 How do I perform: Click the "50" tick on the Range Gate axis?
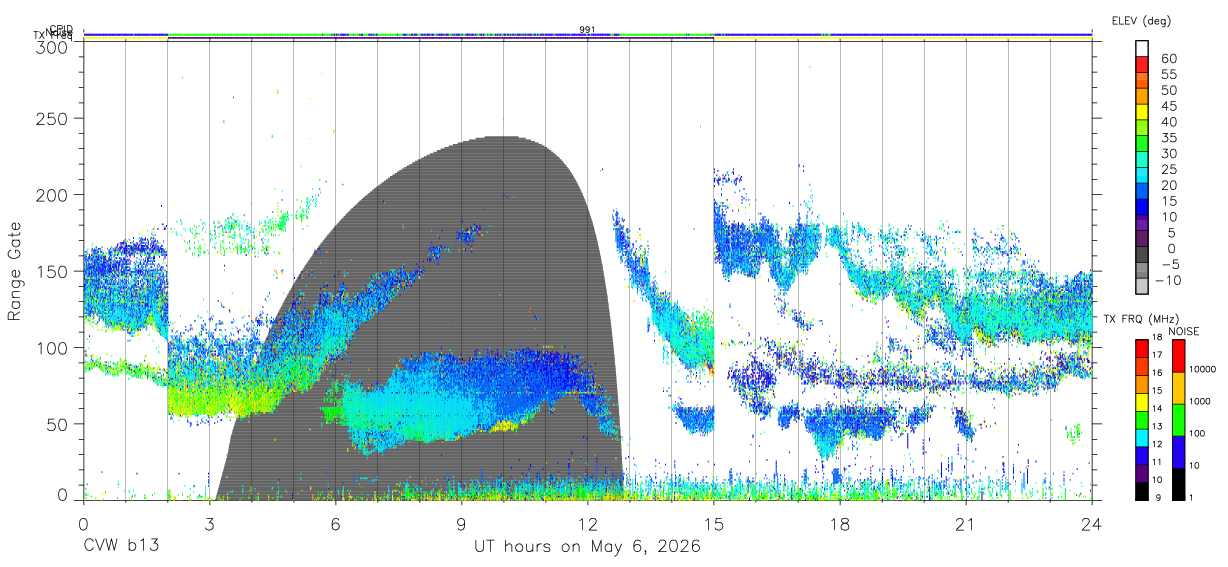point(56,424)
